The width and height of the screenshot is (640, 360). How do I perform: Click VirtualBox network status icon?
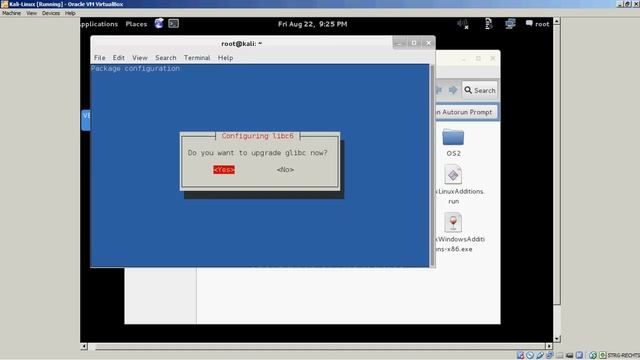(x=549, y=355)
